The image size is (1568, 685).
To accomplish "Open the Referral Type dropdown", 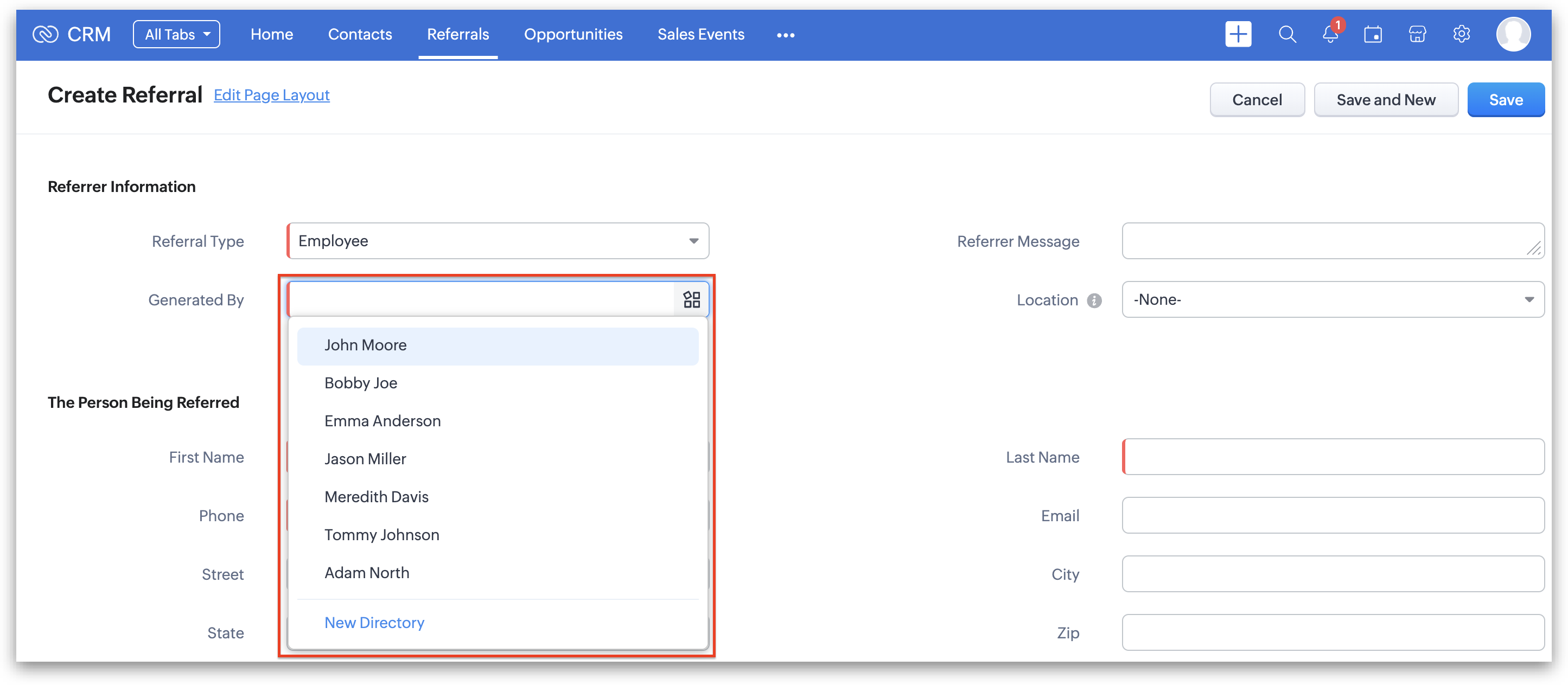I will pos(498,241).
